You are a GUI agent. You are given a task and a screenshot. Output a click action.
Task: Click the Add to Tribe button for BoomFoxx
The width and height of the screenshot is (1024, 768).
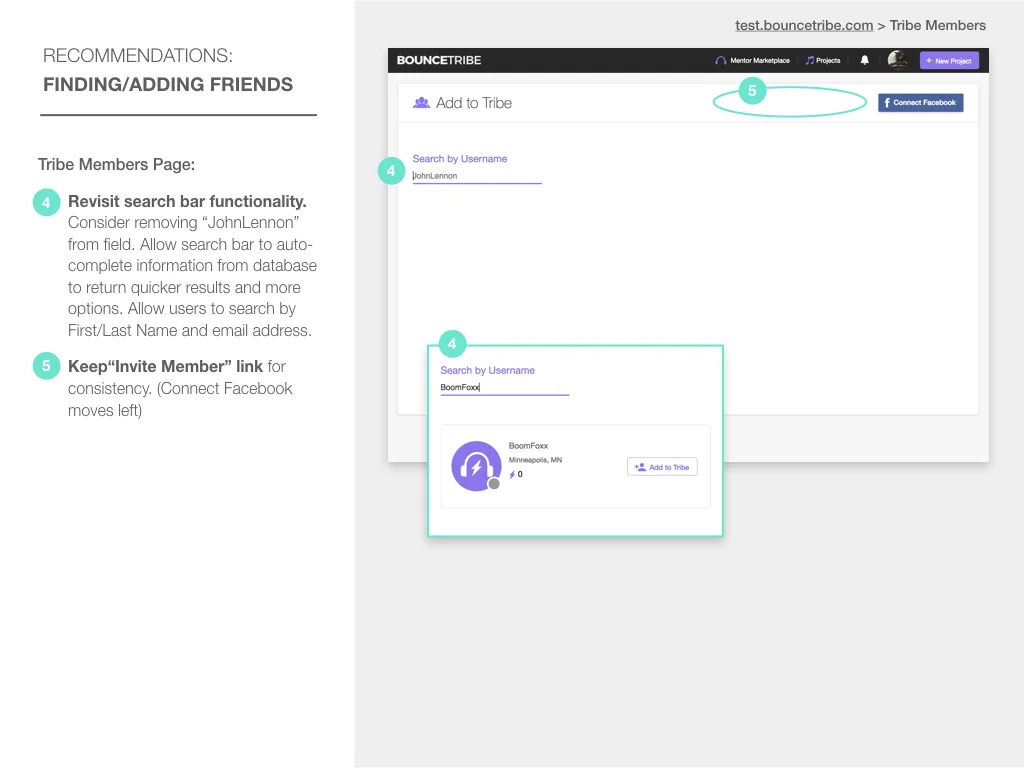click(662, 466)
